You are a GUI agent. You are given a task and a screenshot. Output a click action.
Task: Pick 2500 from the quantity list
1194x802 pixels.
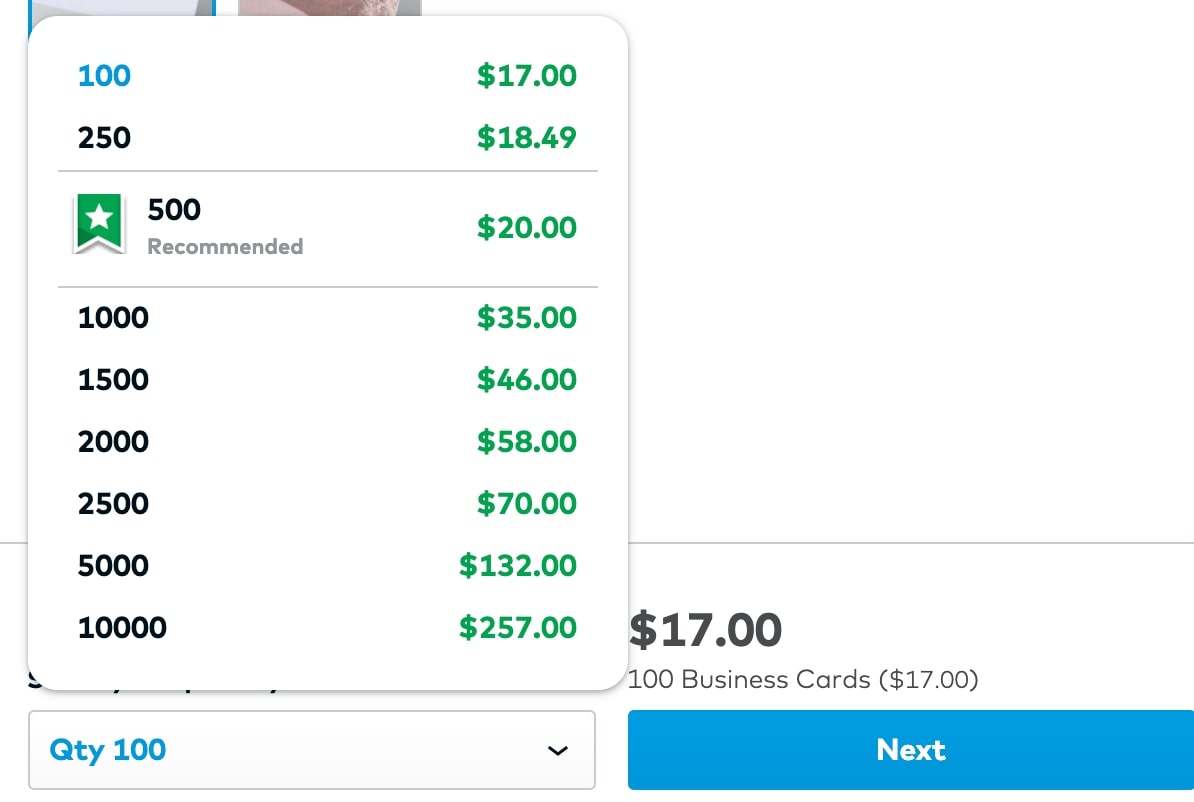113,504
